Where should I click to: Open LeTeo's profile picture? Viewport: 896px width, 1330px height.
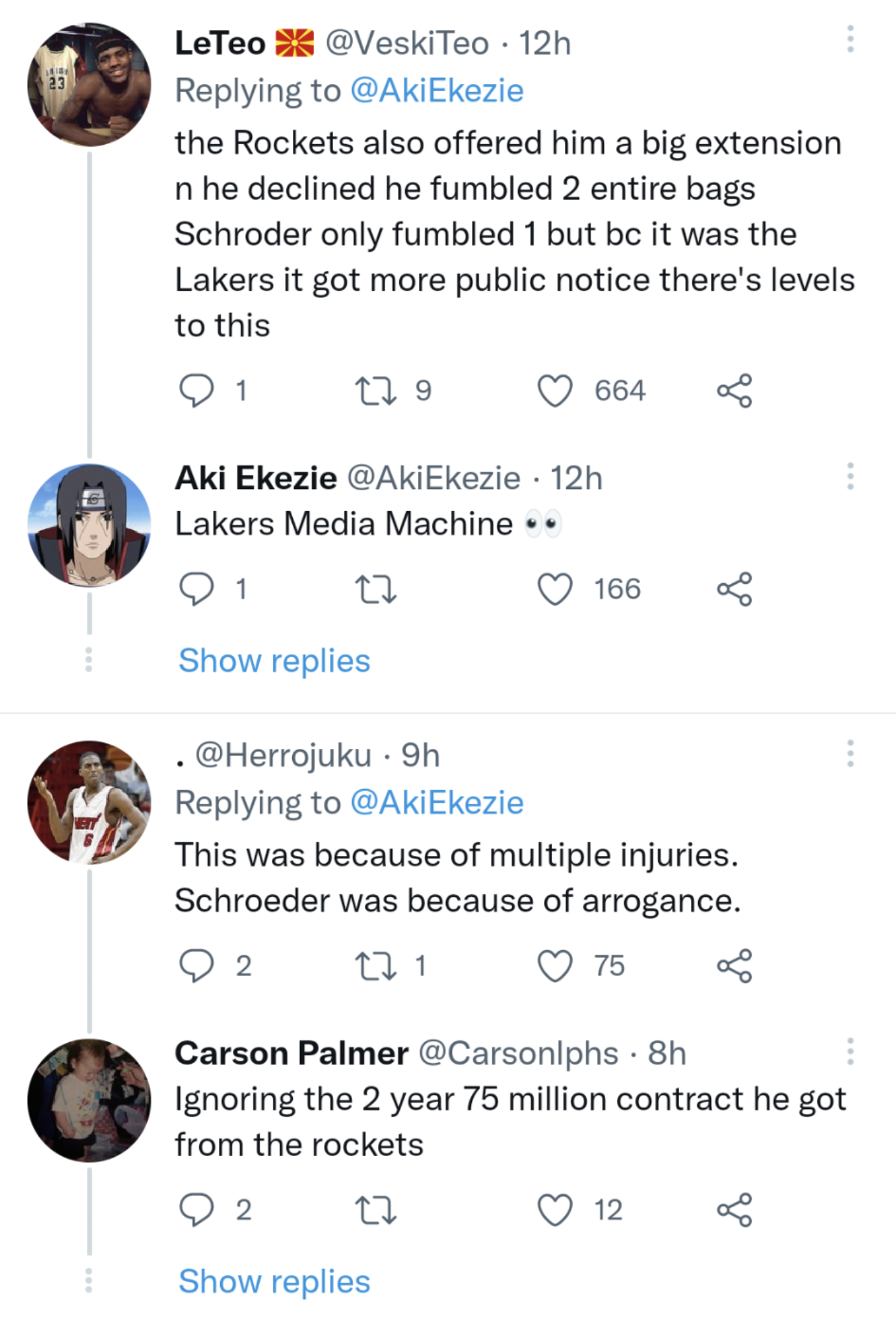[x=89, y=84]
